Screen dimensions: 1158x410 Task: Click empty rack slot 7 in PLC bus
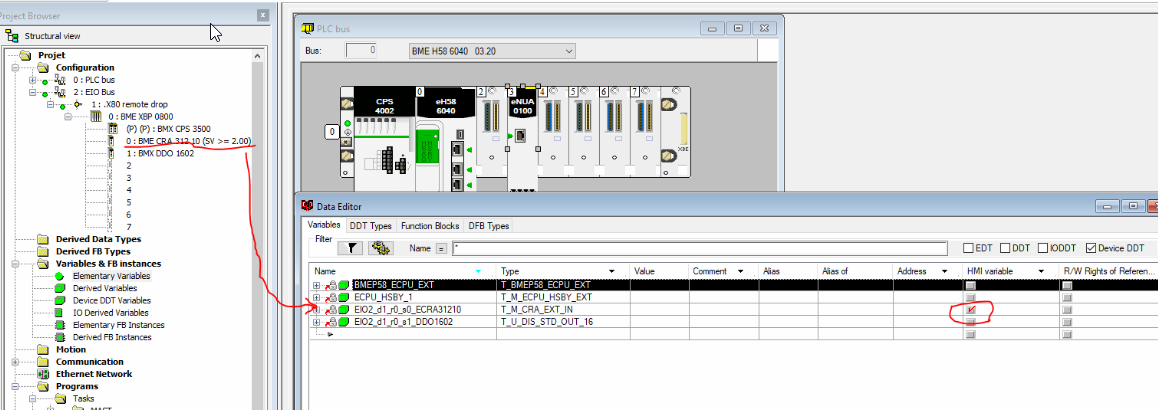click(x=643, y=133)
